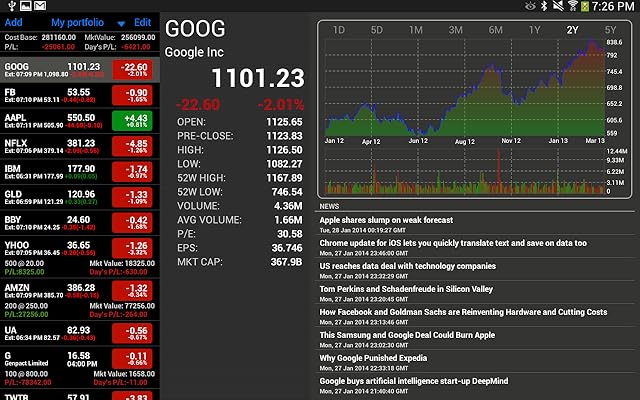Switch chart to 1M range
This screenshot has width=640, height=400.
416,30
